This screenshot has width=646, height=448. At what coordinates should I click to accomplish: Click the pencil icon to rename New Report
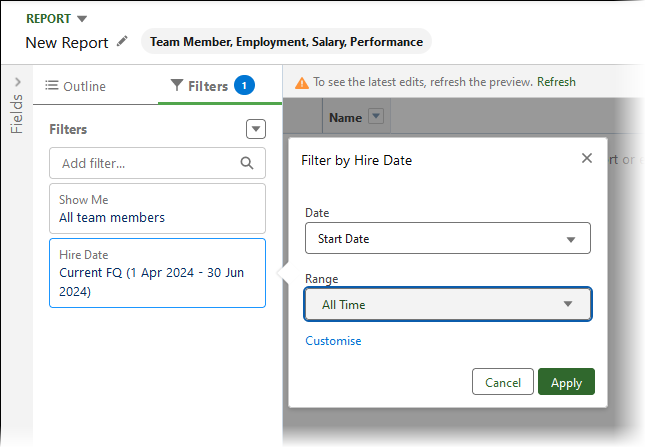tap(123, 41)
